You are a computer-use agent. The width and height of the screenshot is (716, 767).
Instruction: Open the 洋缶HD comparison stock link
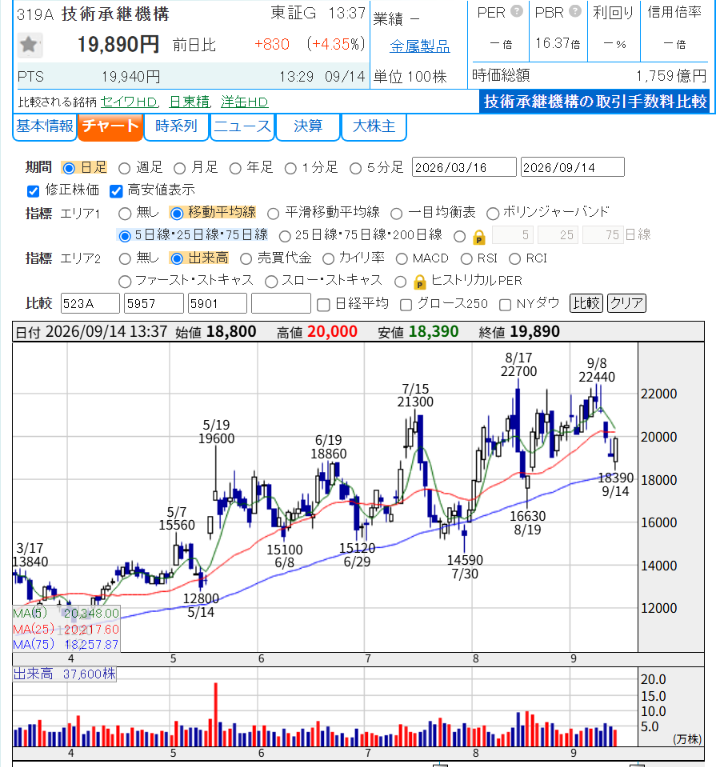244,102
